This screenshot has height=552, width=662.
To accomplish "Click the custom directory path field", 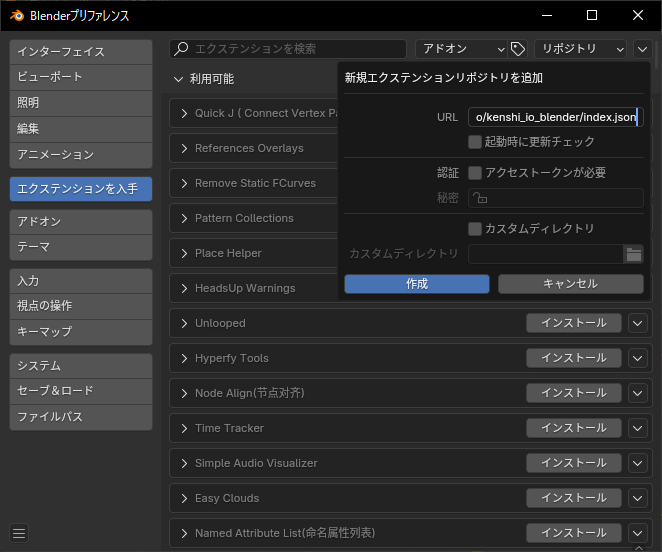I will pyautogui.click(x=545, y=254).
